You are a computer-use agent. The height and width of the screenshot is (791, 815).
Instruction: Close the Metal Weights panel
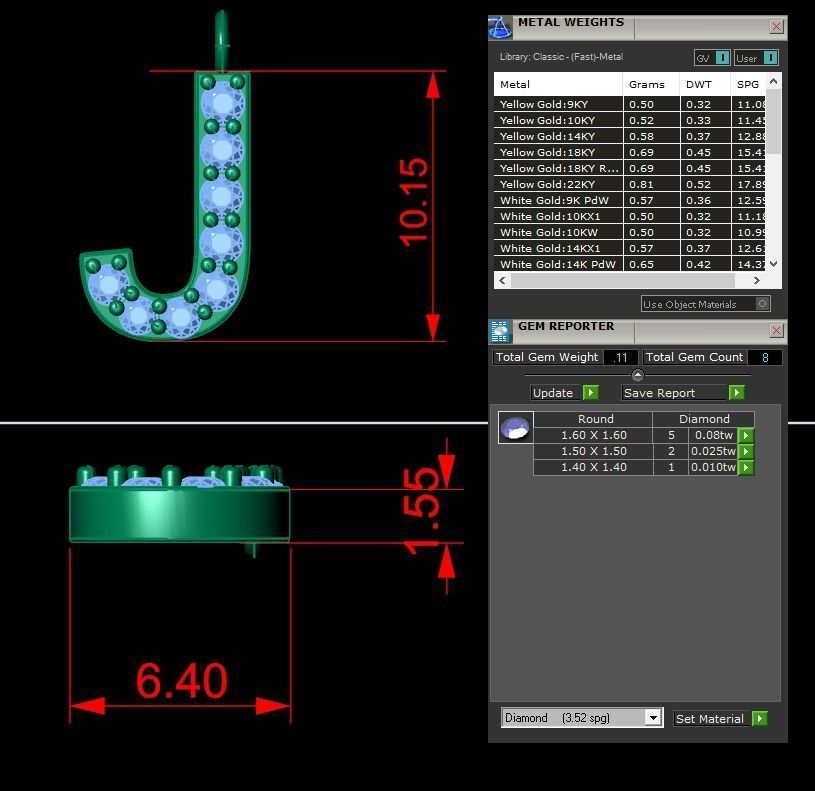pos(776,27)
